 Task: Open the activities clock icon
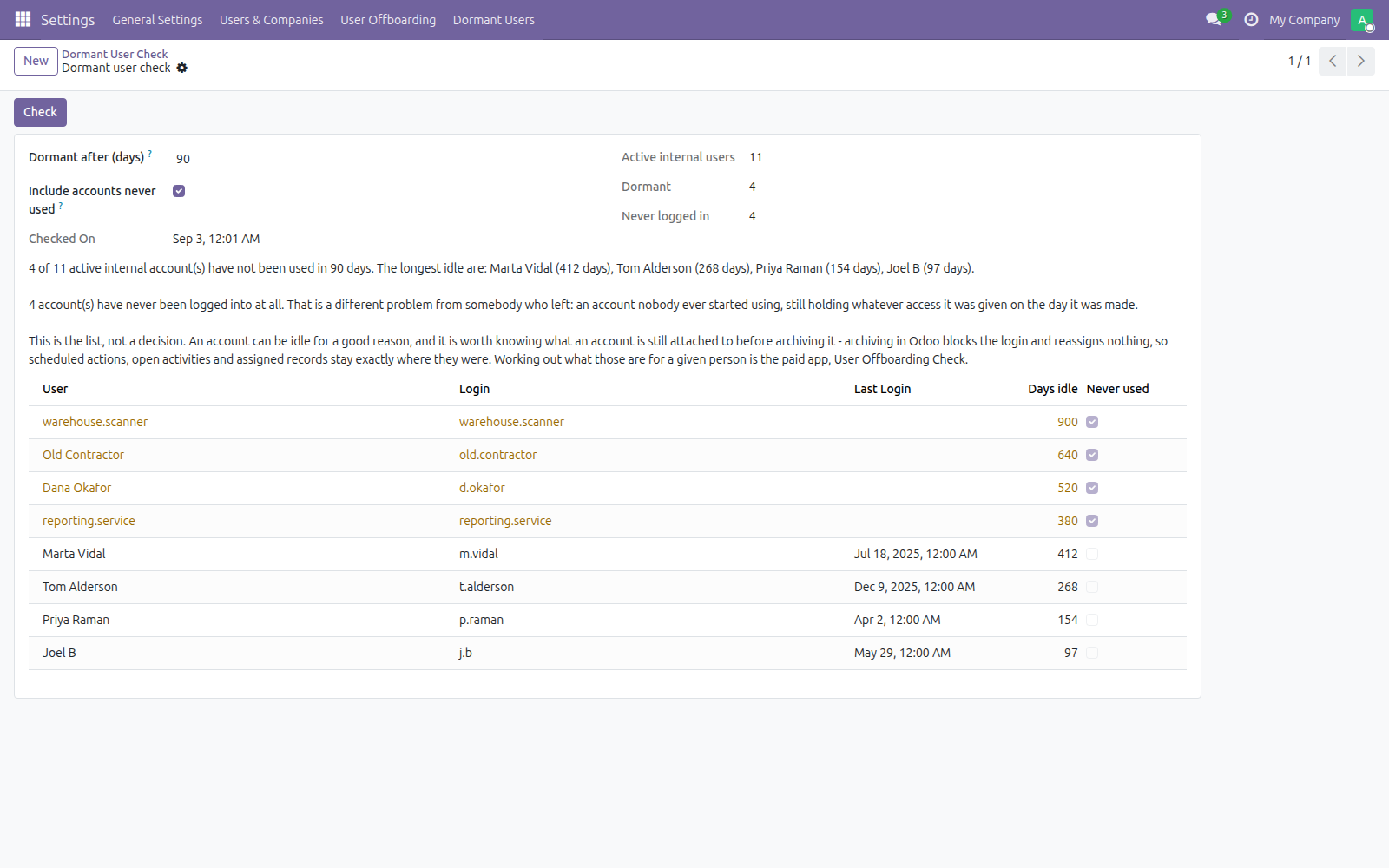point(1251,19)
